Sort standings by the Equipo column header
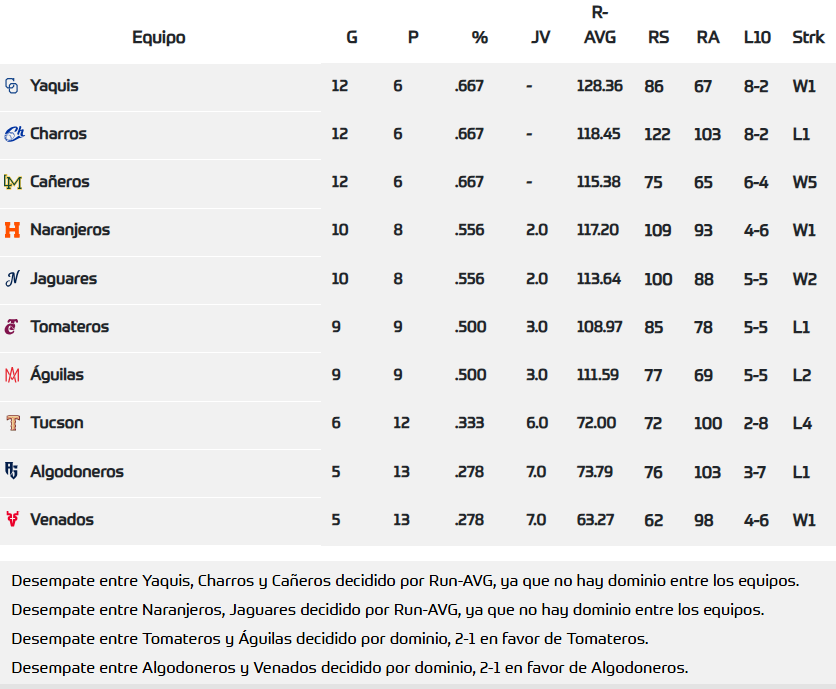836x689 pixels. [159, 38]
